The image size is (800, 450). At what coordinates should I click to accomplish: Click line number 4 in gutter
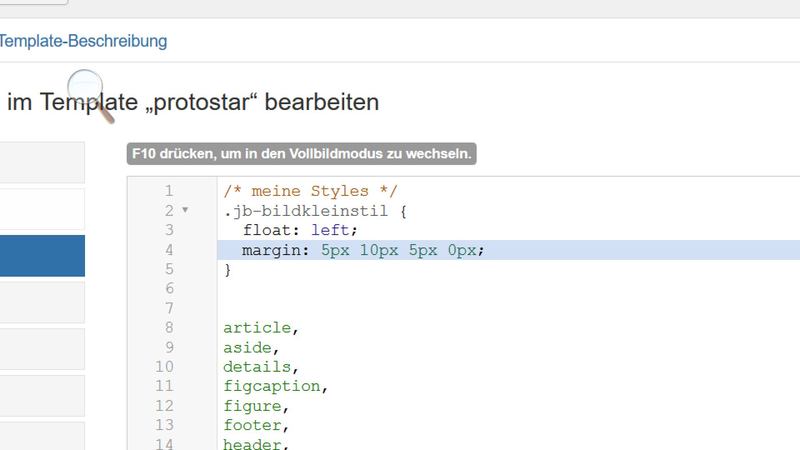pos(169,249)
